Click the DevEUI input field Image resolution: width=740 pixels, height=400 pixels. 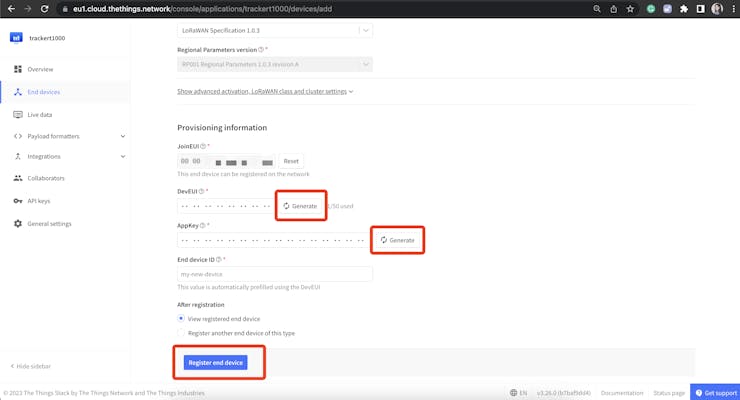227,206
